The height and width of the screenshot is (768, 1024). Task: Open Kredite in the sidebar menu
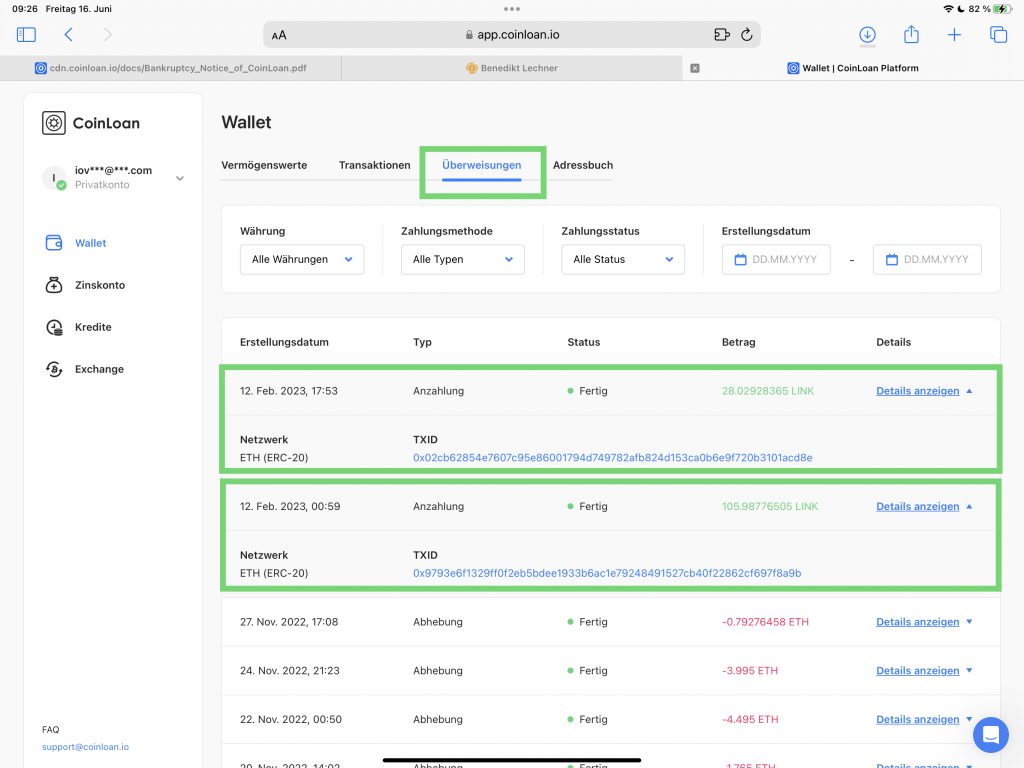[x=93, y=327]
